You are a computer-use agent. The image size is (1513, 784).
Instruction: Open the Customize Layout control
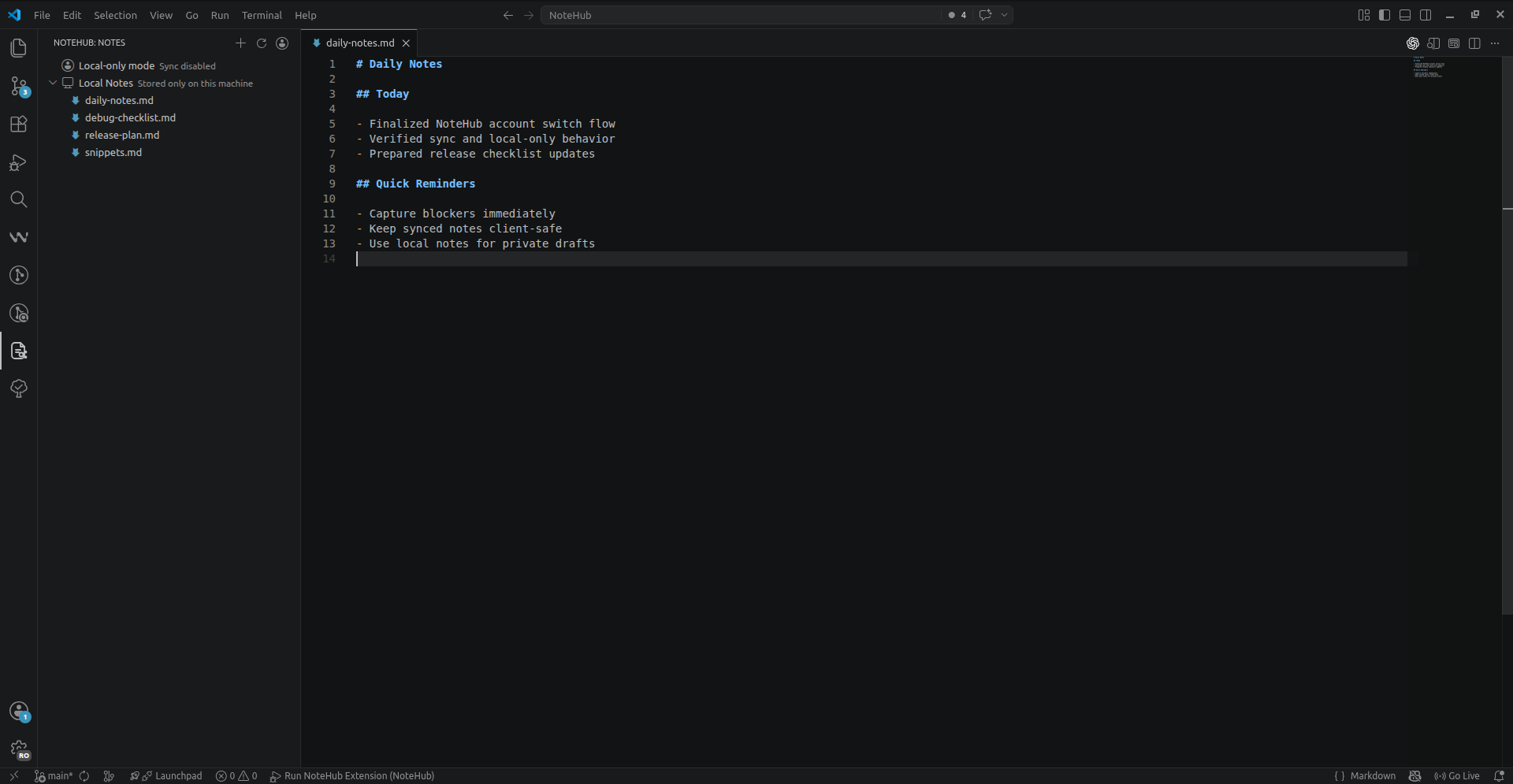point(1364,15)
